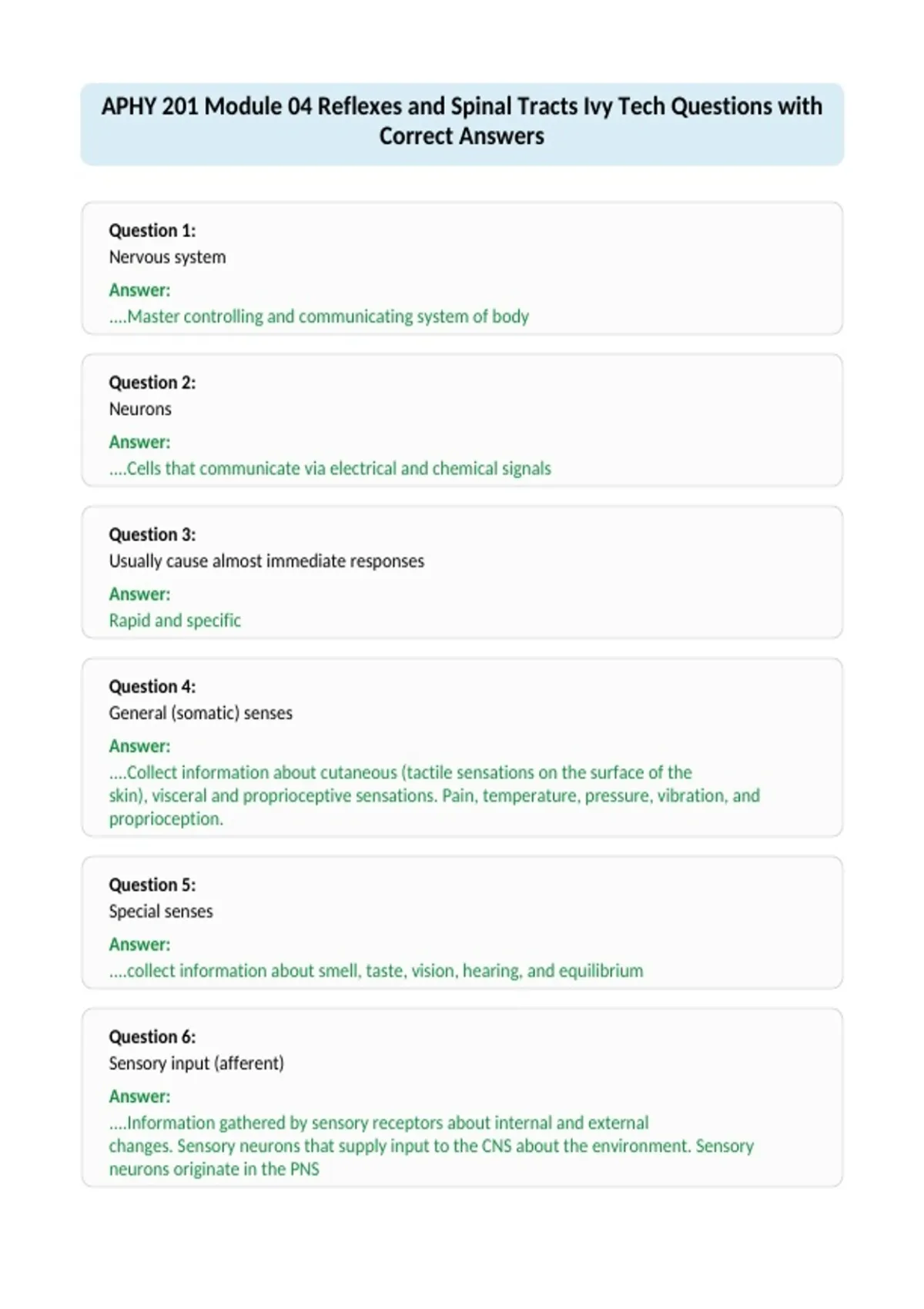Select the Question 5 heading
This screenshot has height=1309, width=924.
(x=152, y=885)
